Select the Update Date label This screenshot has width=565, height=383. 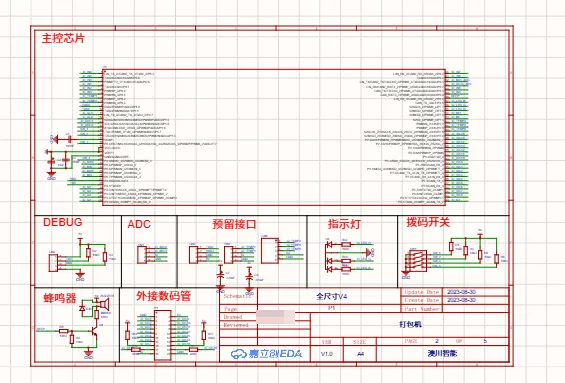click(422, 292)
